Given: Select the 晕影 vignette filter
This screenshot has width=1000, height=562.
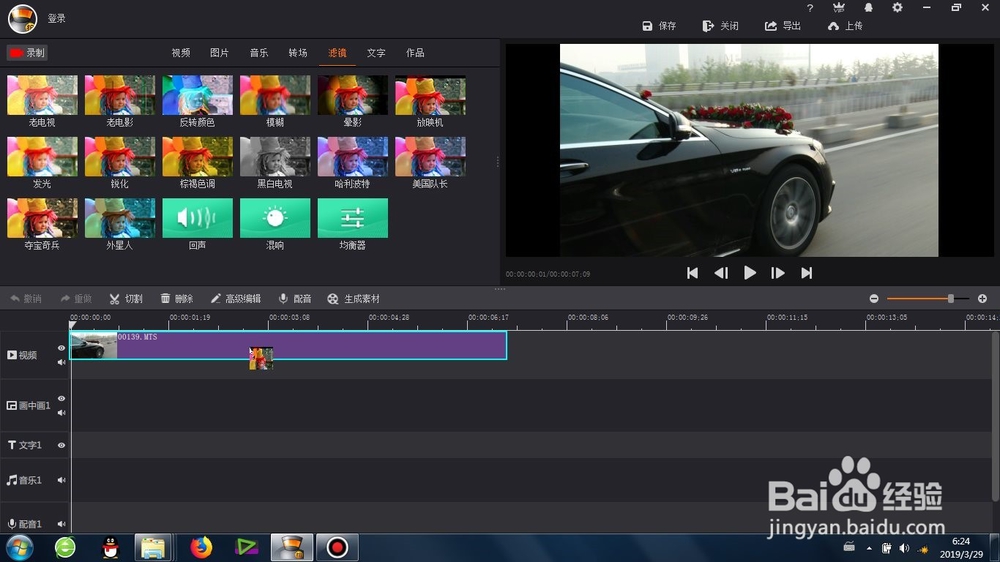Looking at the screenshot, I should [353, 95].
